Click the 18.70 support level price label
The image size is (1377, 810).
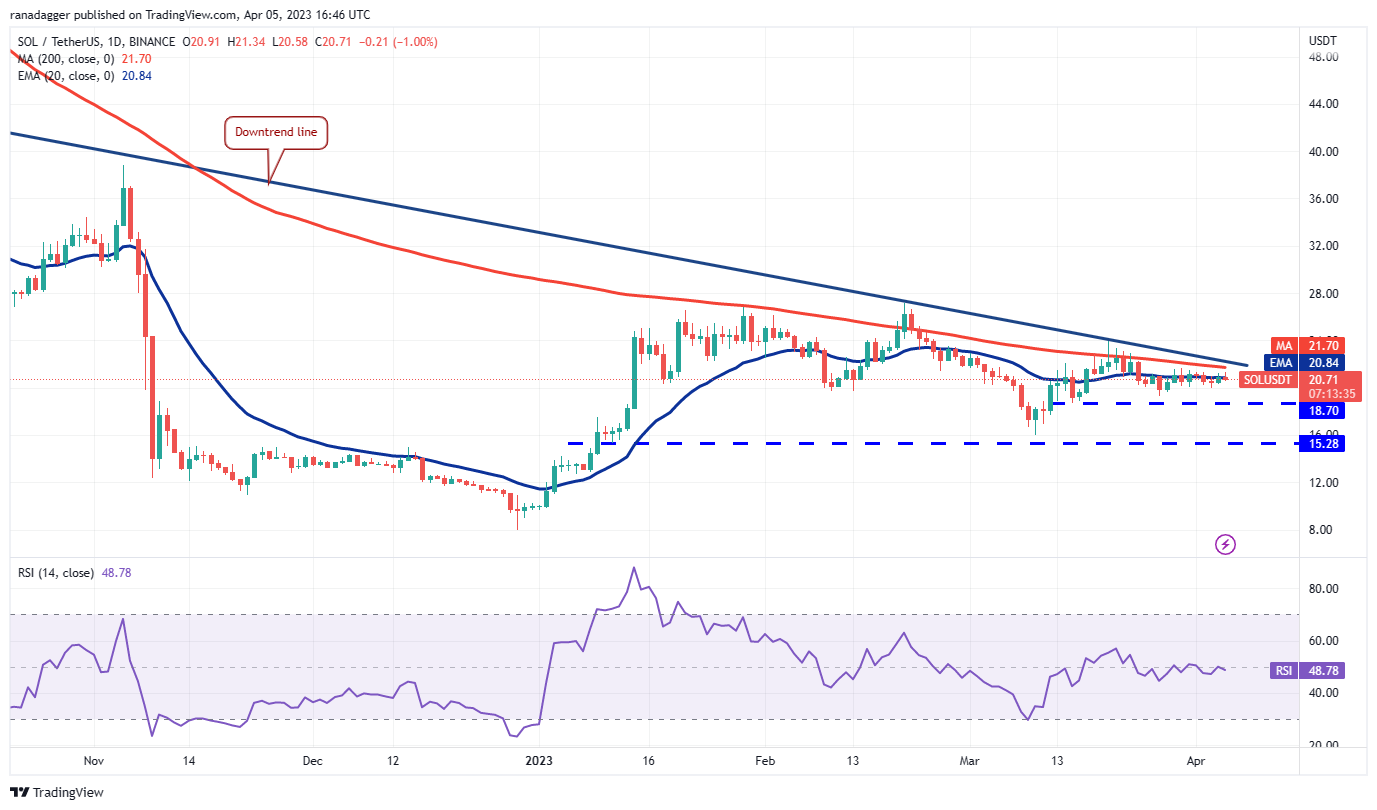pos(1320,410)
